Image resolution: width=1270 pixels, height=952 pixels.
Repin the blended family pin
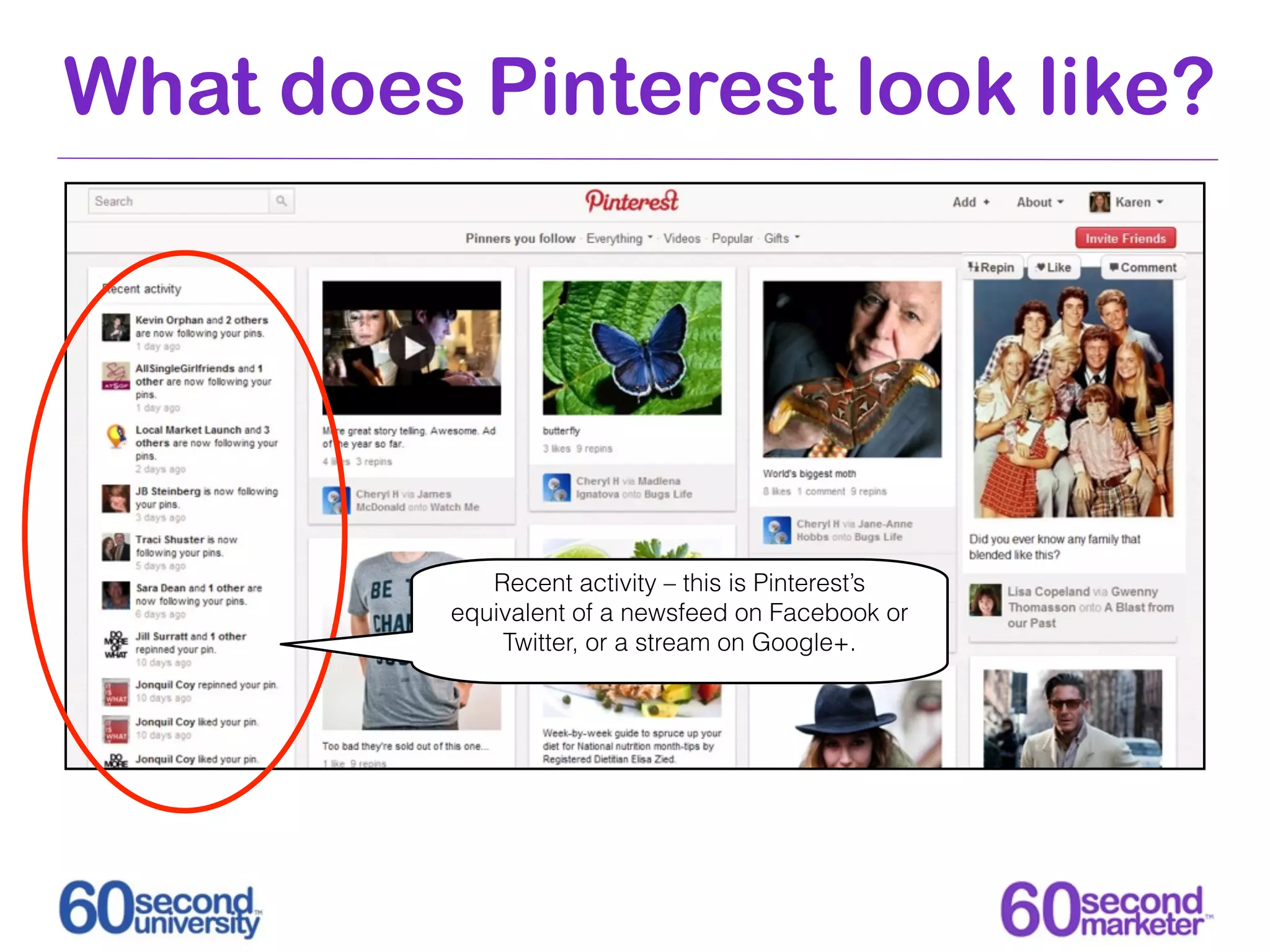[x=991, y=267]
